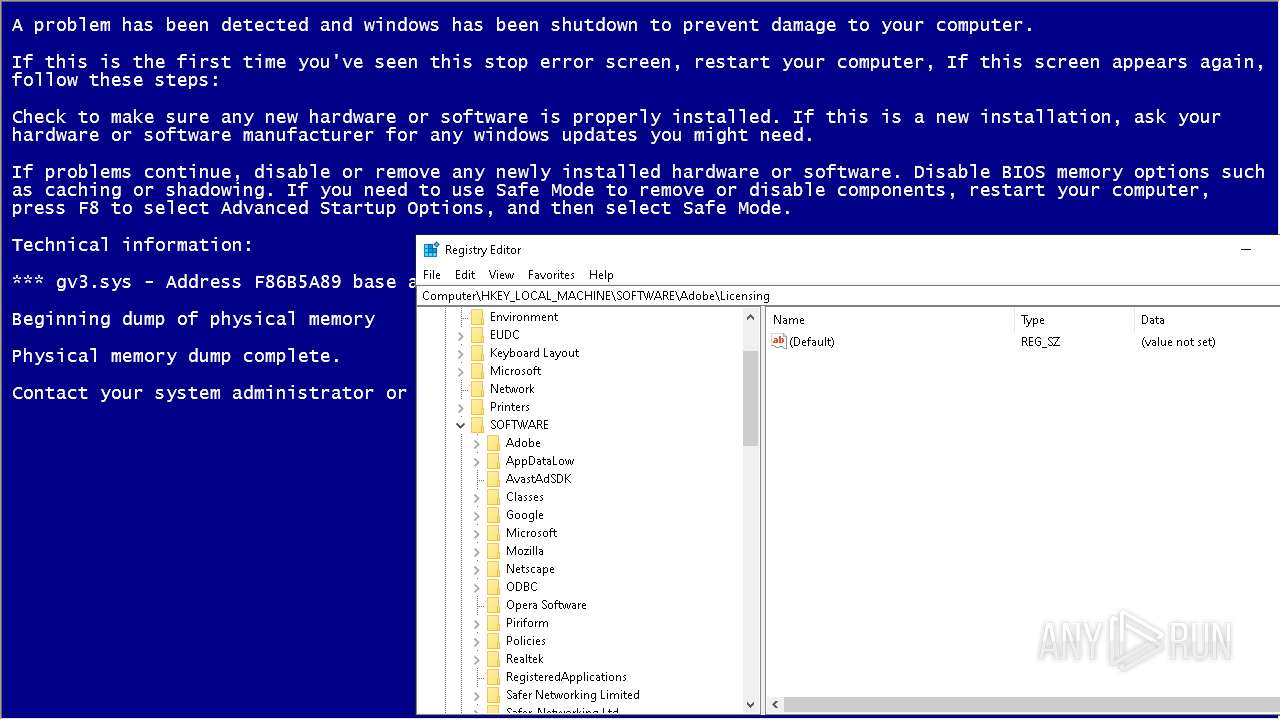Select the Netscape key label
This screenshot has height=720, width=1280.
click(x=530, y=569)
